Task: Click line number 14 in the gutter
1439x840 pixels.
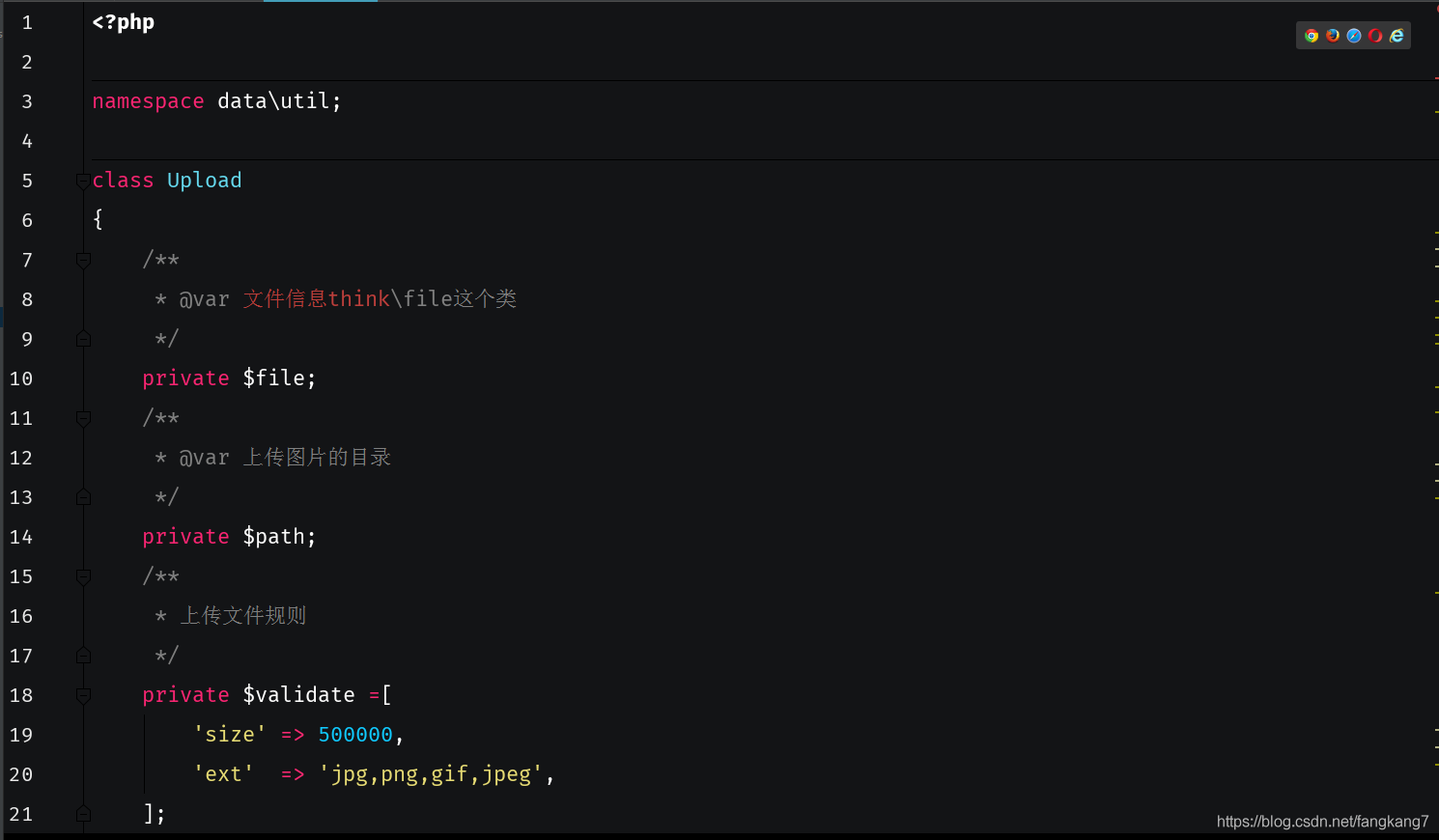Action: pyautogui.click(x=21, y=537)
